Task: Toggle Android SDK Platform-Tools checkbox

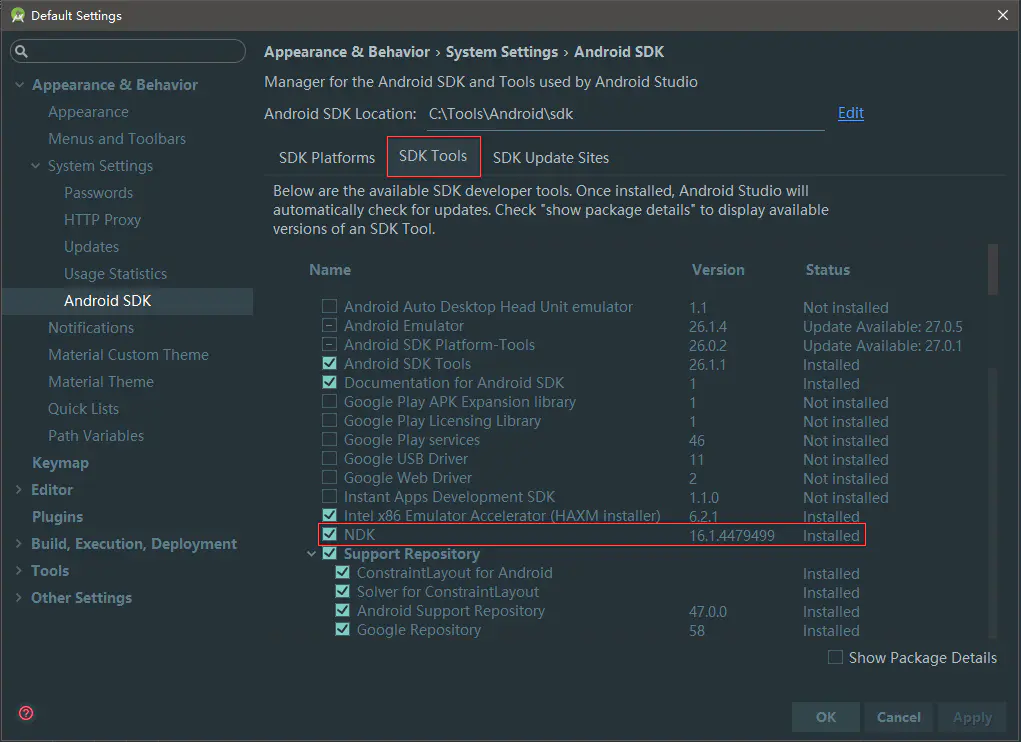Action: coord(329,344)
